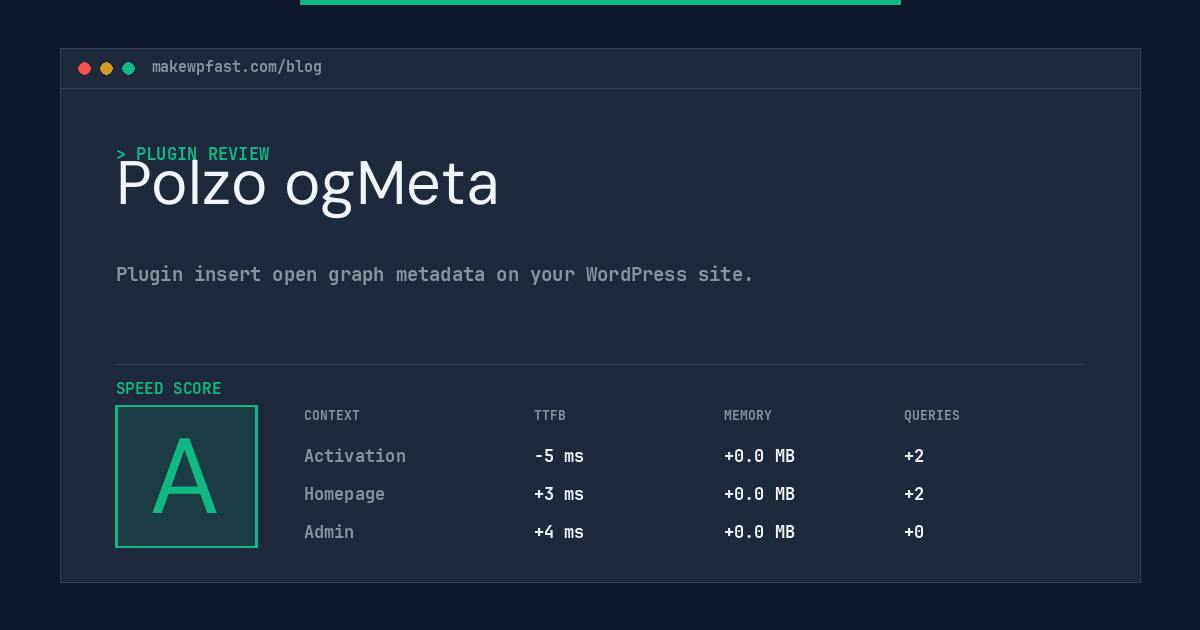Click the Admin queries +0 value
This screenshot has width=1200, height=630.
tap(914, 532)
